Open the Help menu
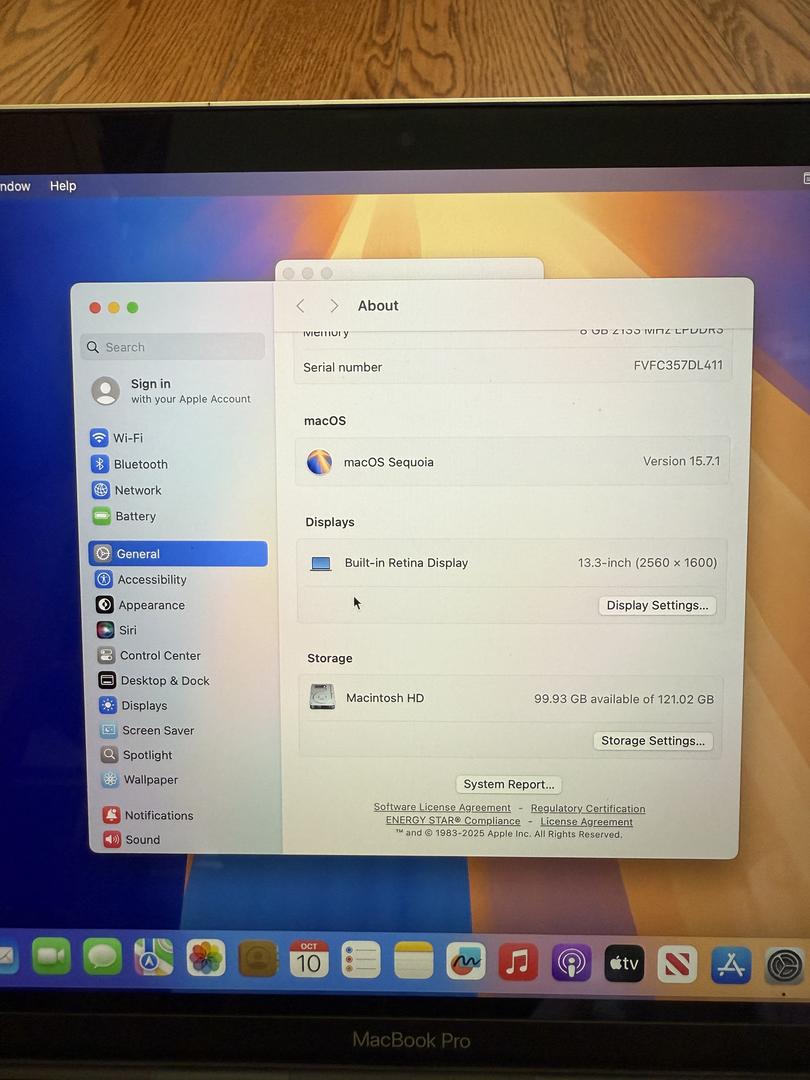Screen dimensions: 810x1080 pos(63,186)
